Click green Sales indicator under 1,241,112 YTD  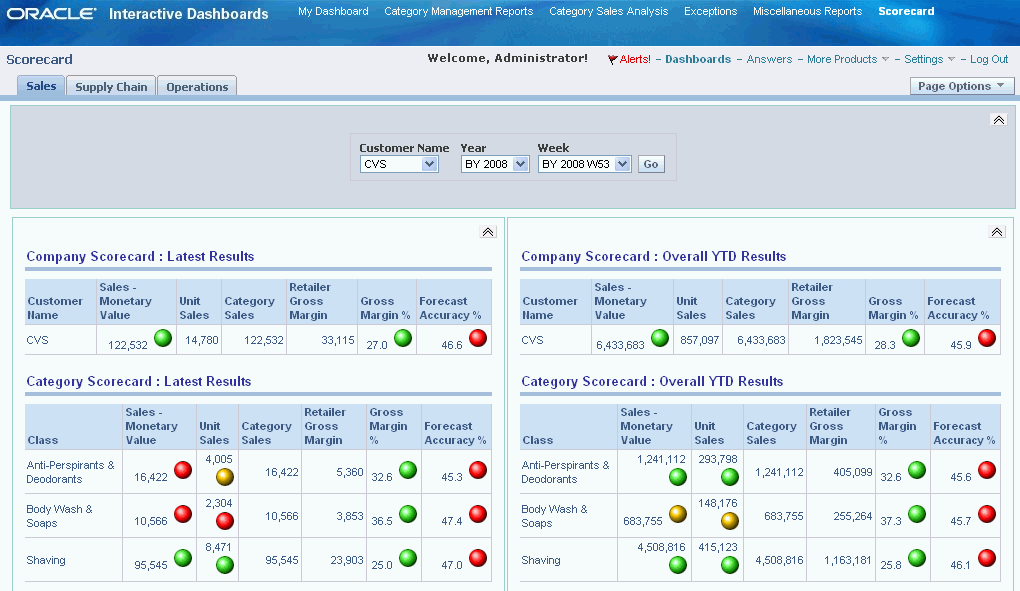[x=678, y=477]
